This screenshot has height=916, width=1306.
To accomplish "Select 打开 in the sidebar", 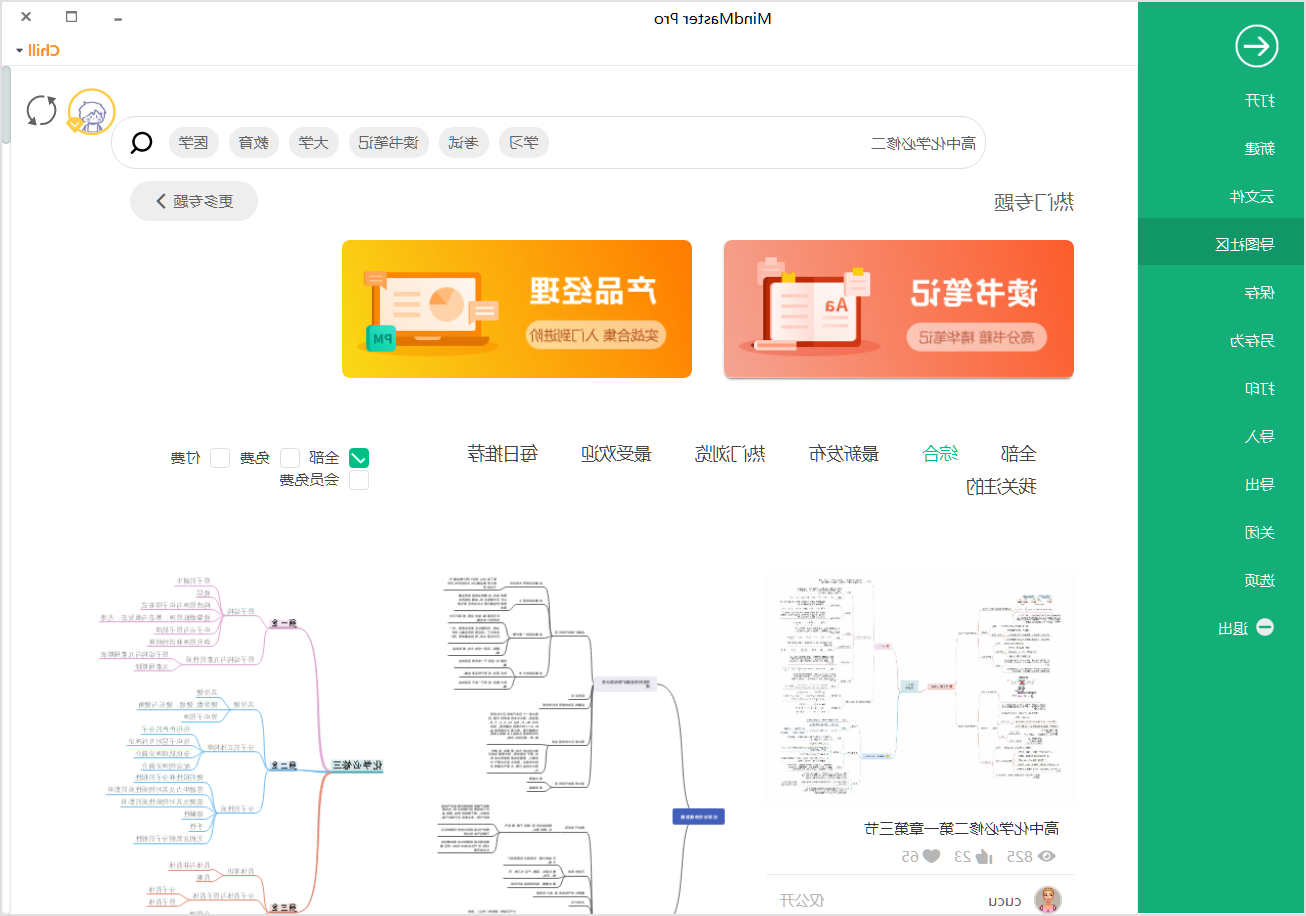I will click(x=1259, y=100).
